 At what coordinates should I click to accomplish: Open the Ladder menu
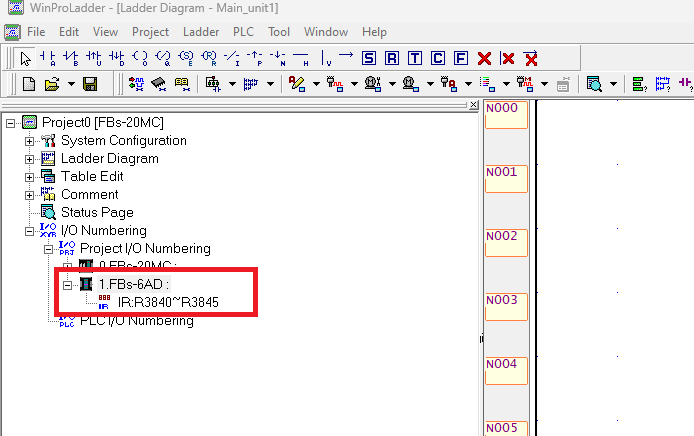pos(201,32)
